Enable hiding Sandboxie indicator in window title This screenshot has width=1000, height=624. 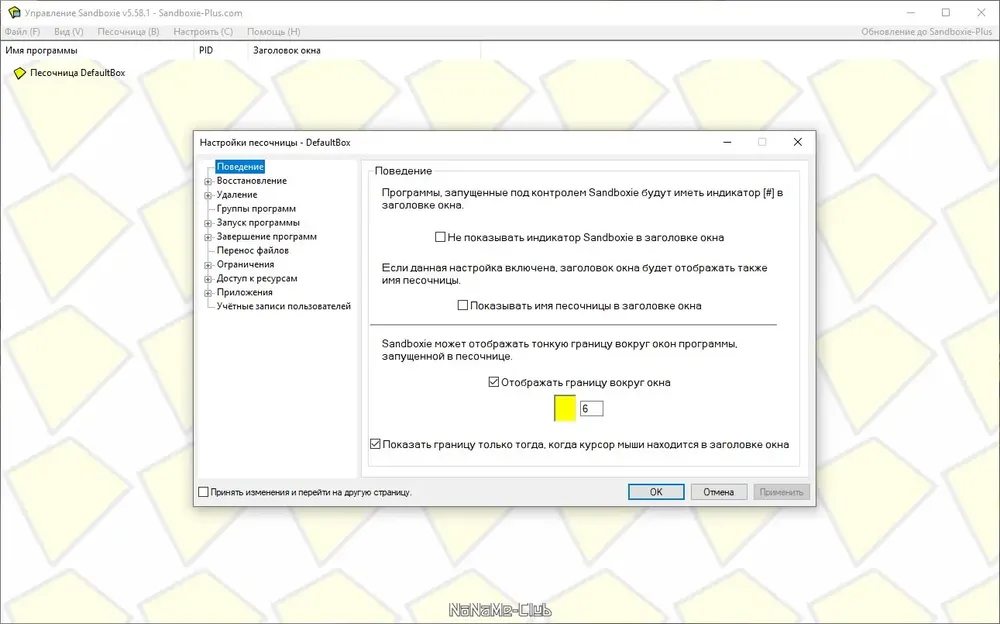(x=440, y=237)
